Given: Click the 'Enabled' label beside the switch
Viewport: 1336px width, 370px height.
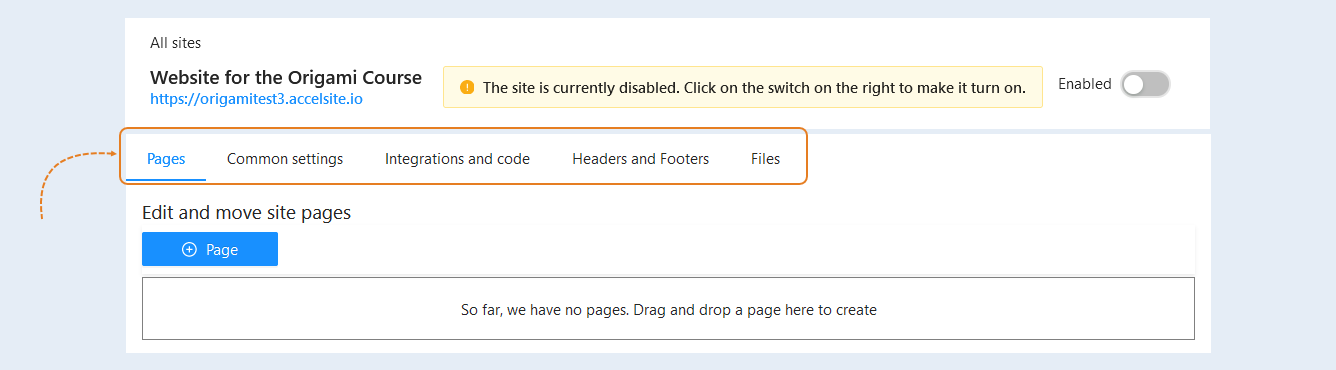Looking at the screenshot, I should coord(1085,84).
